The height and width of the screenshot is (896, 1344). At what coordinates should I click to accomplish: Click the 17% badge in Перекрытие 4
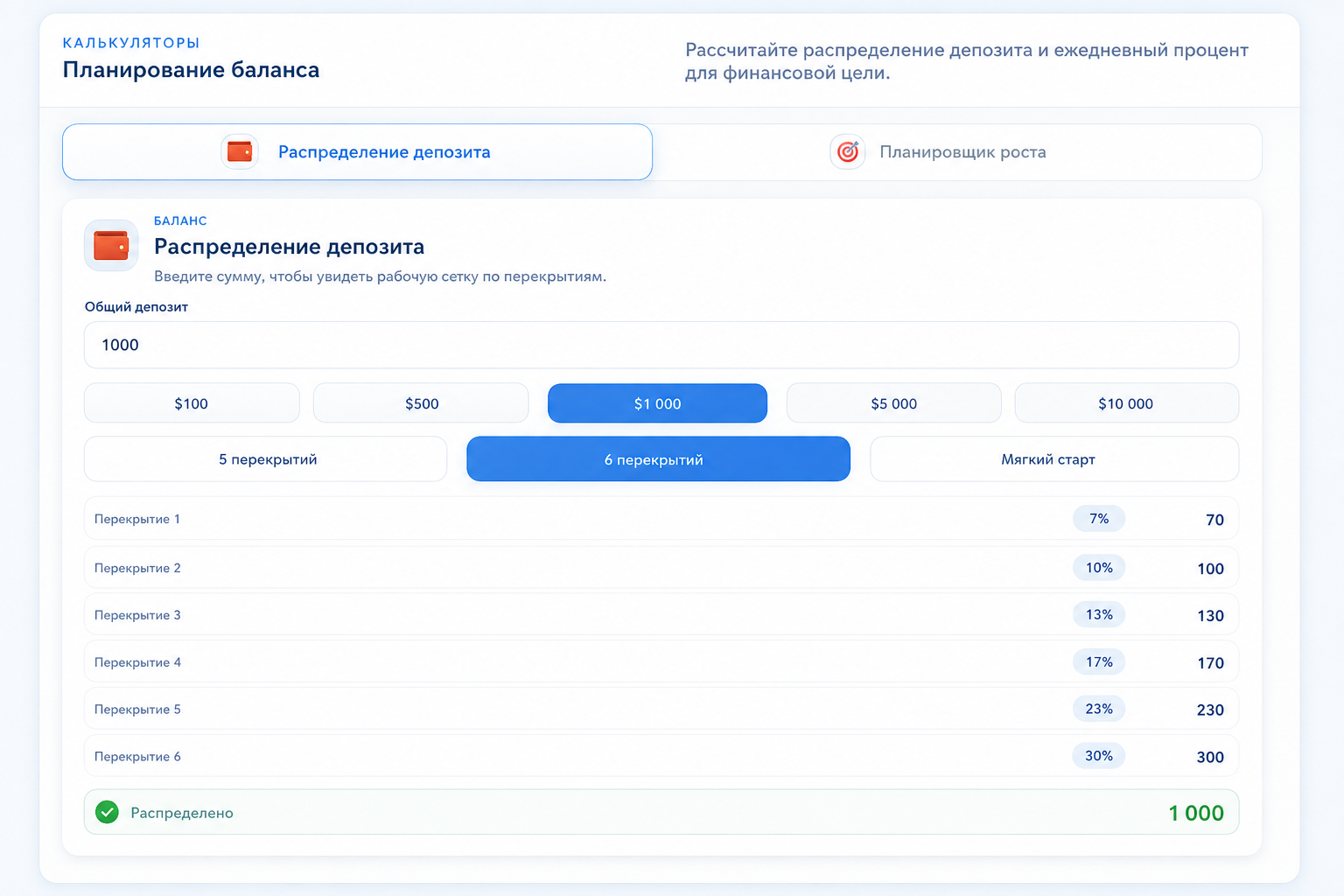(x=1099, y=662)
